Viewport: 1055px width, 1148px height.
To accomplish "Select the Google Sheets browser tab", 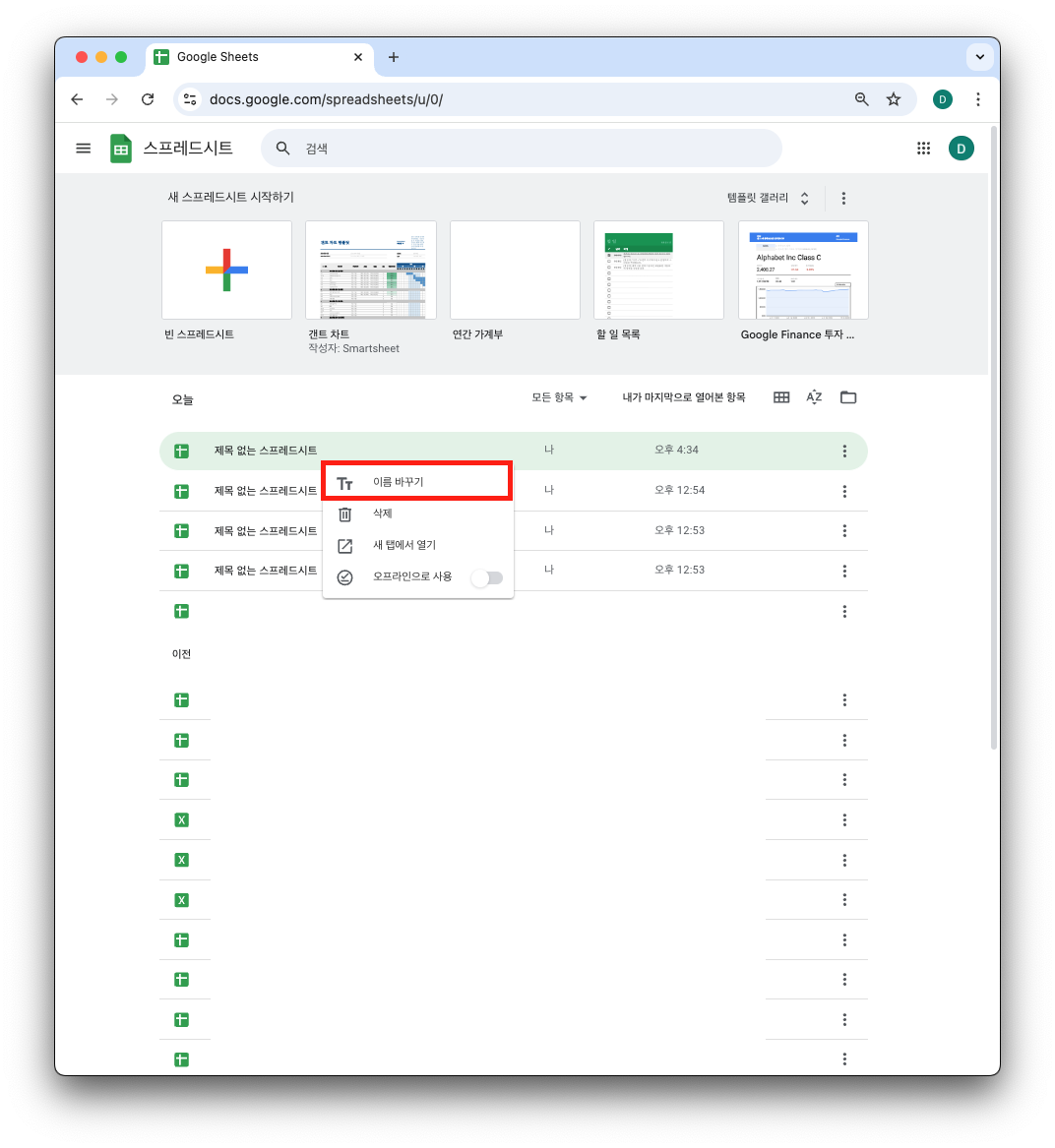I will pyautogui.click(x=260, y=57).
